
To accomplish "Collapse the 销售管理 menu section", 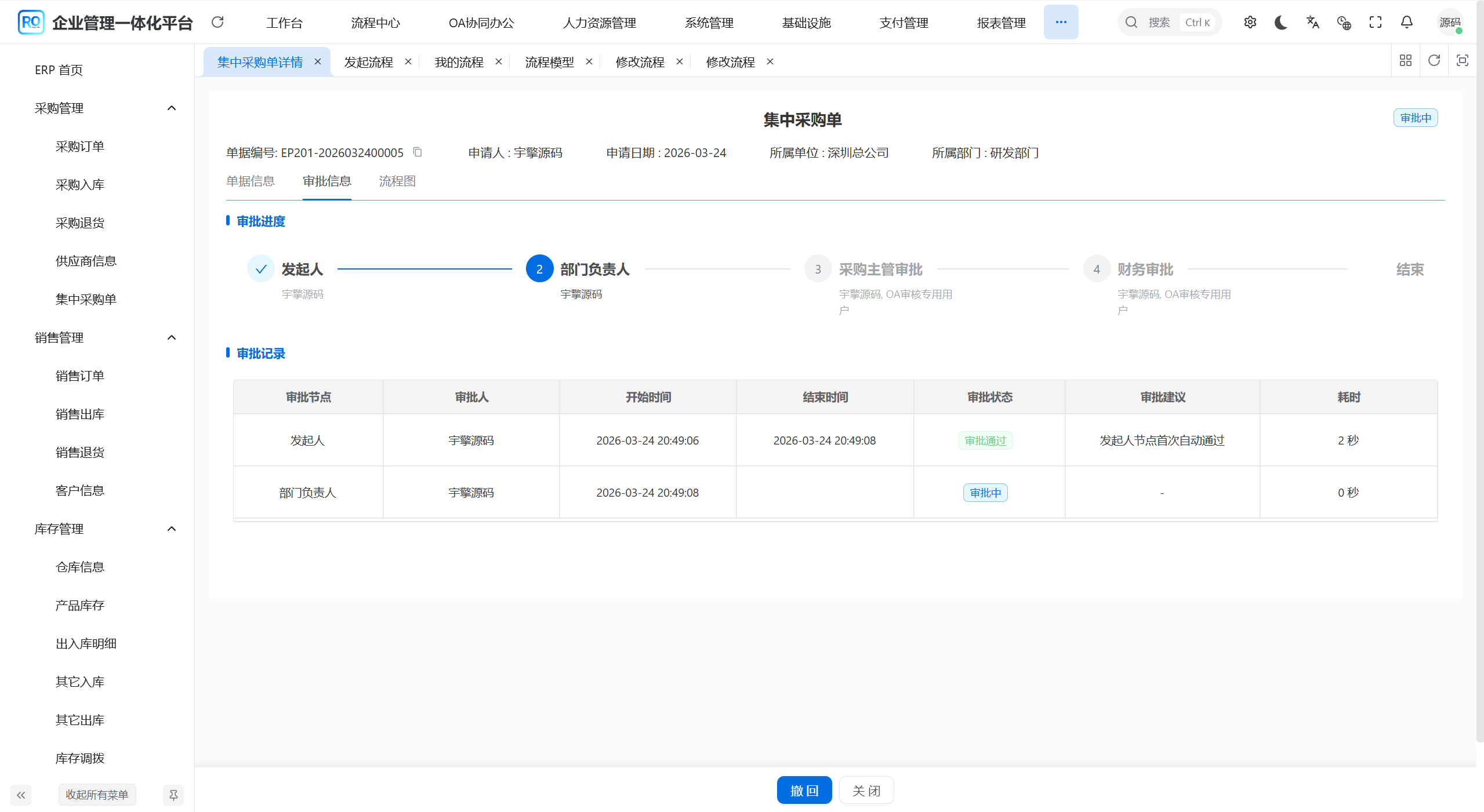I will [171, 337].
